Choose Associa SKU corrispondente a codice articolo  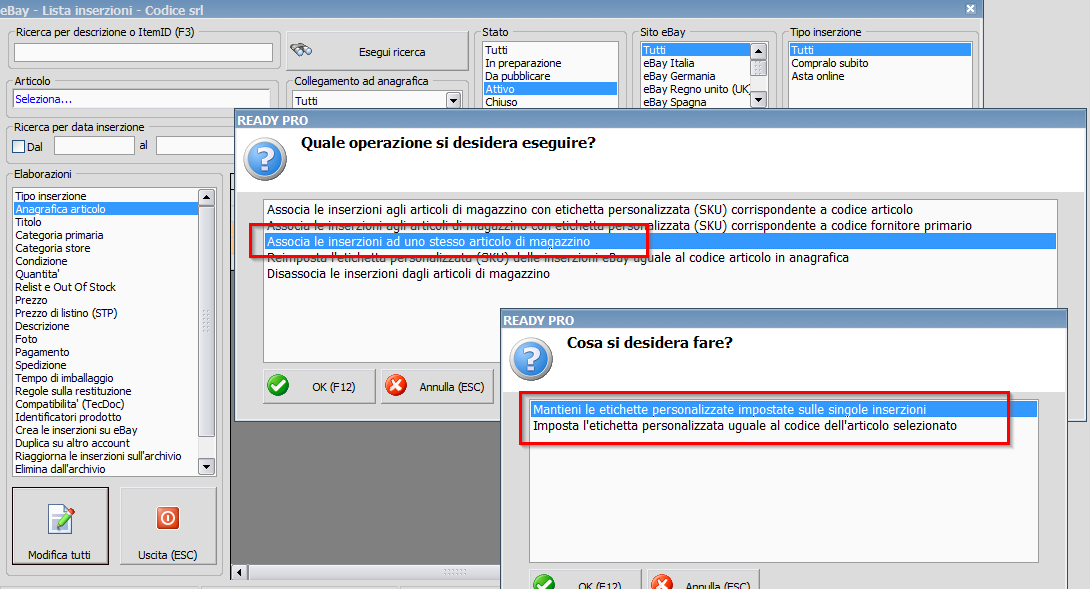point(660,209)
